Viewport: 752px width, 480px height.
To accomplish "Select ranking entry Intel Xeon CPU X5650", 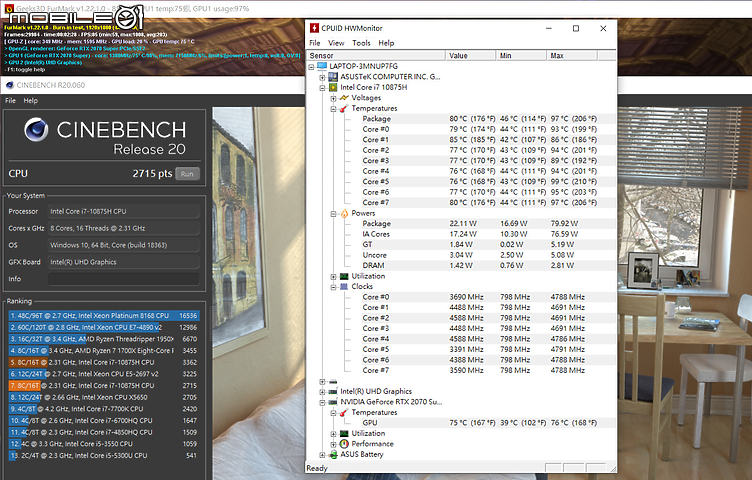I will 103,398.
